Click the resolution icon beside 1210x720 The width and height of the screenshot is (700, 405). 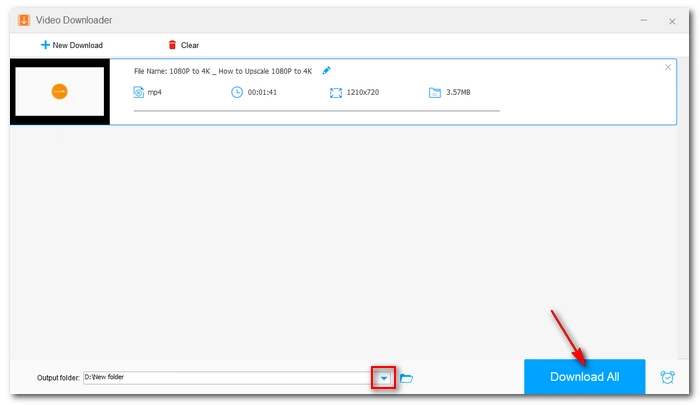tap(336, 92)
